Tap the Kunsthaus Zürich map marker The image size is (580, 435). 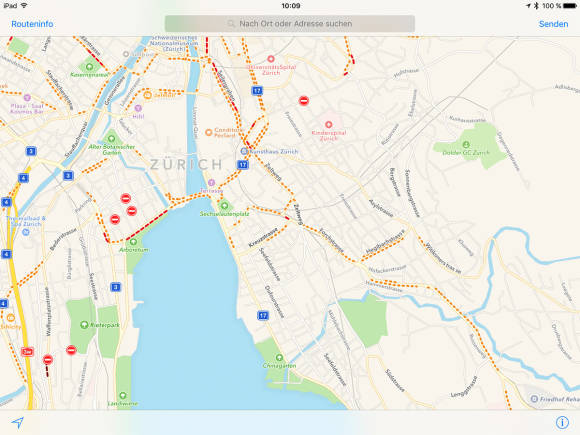tap(244, 151)
